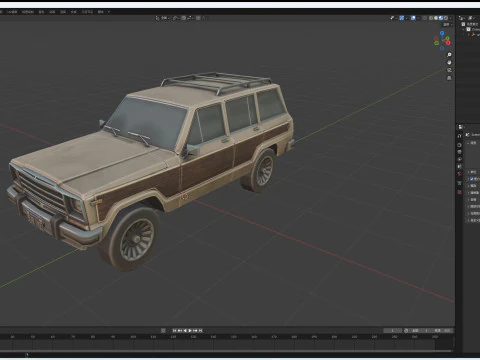Toggle viewport overlays button
480x360 pixels.
pos(413,18)
